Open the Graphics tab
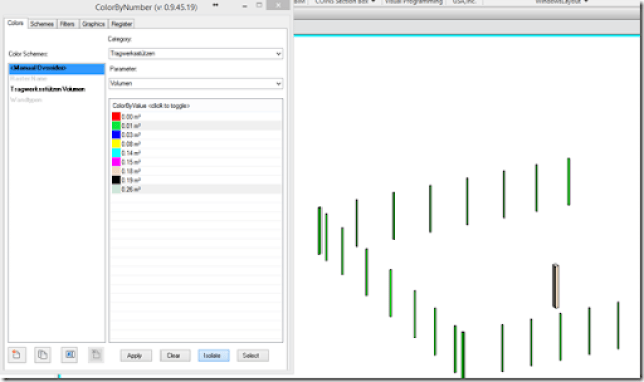The image size is (644, 382). pos(93,24)
